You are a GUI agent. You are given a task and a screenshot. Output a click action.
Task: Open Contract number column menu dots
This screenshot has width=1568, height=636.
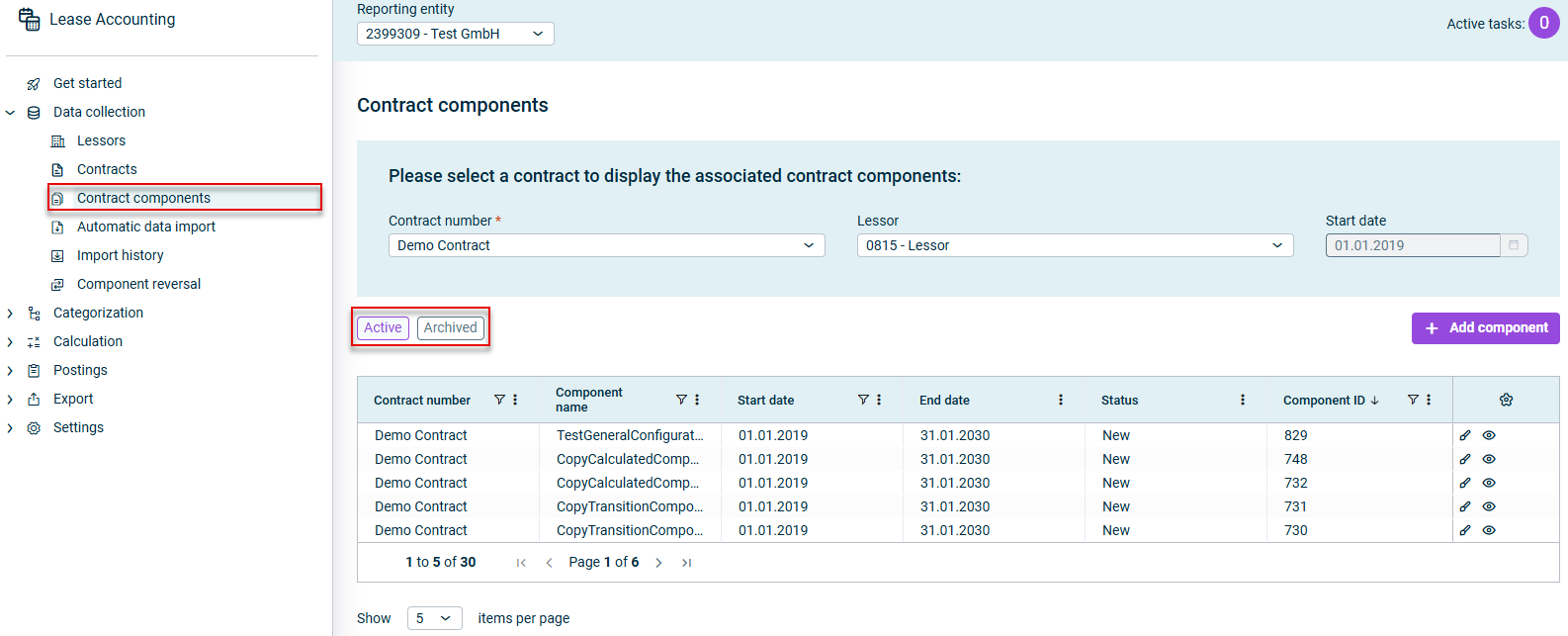coord(515,400)
